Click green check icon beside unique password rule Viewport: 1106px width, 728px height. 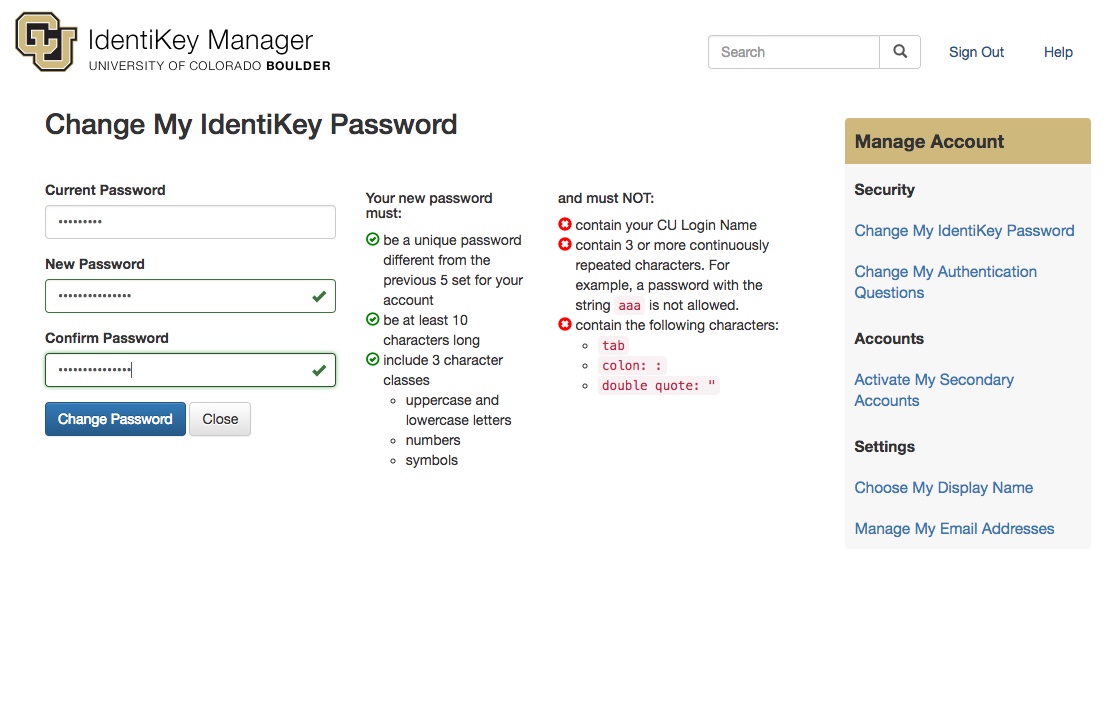coord(373,240)
